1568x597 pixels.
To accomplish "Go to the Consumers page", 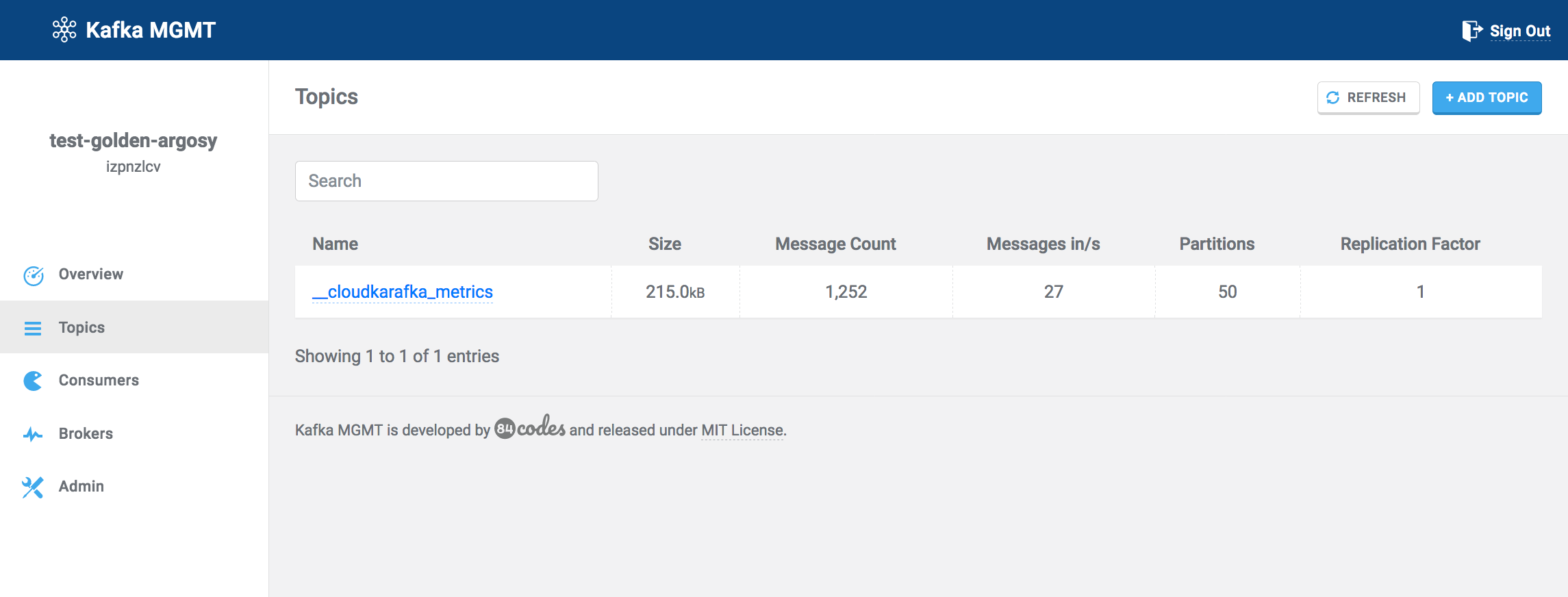I will 134,380.
